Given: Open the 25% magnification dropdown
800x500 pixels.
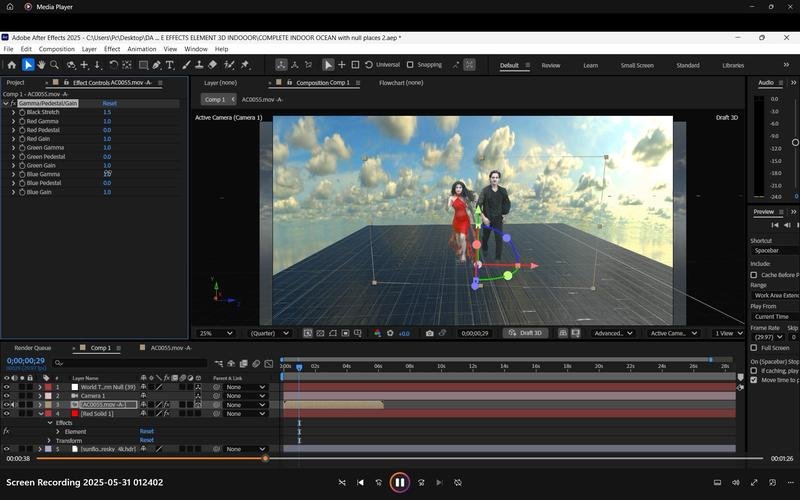Looking at the screenshot, I should coord(215,333).
